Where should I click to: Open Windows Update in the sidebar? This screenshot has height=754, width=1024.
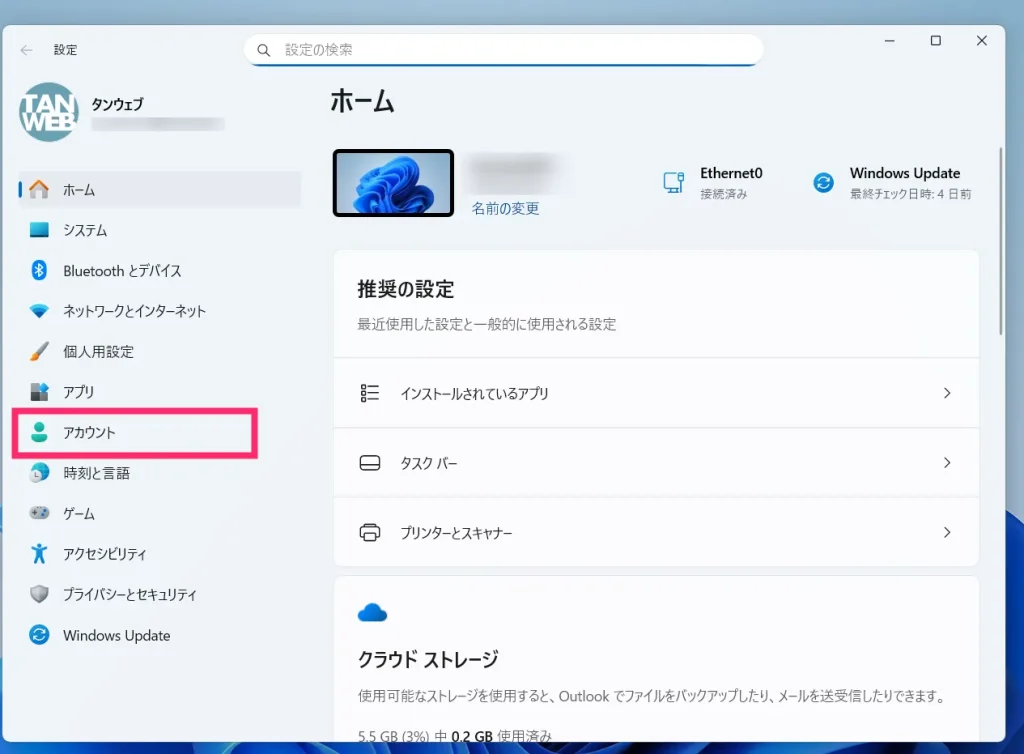pyautogui.click(x=160, y=635)
